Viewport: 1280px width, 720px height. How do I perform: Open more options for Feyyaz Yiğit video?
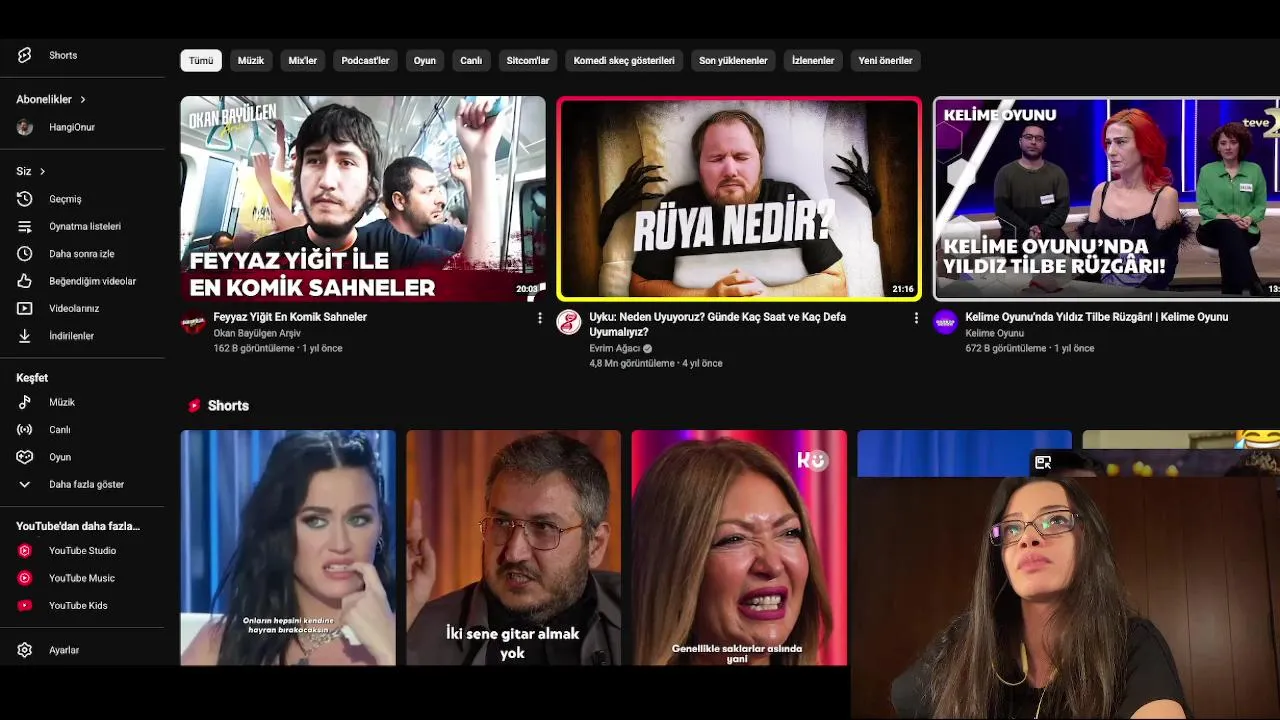pyautogui.click(x=540, y=318)
